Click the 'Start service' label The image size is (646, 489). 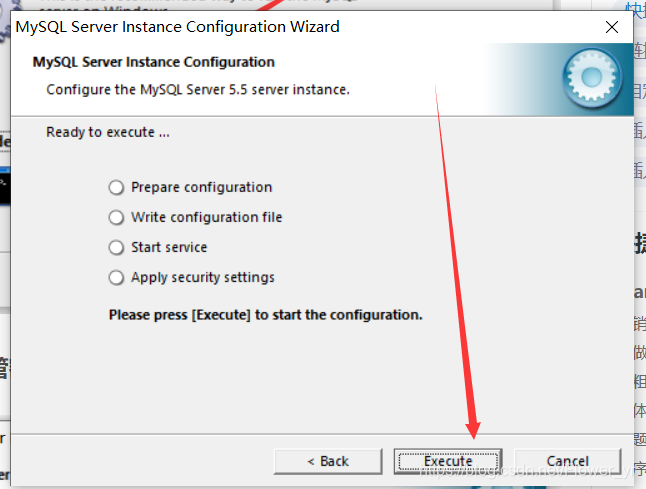point(169,248)
